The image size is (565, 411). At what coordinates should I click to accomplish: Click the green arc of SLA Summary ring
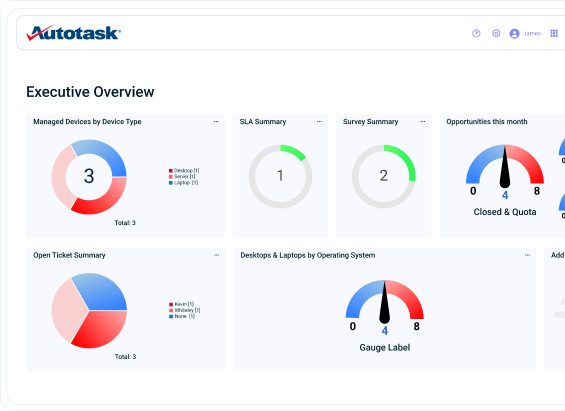pos(295,151)
